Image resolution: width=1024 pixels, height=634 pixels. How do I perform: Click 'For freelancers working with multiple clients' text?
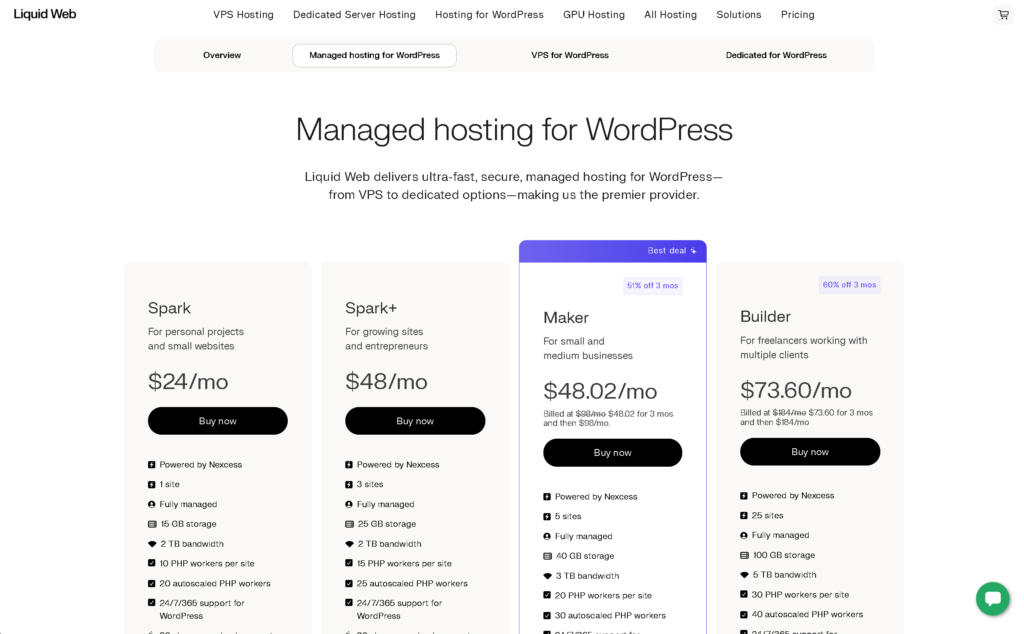(803, 347)
